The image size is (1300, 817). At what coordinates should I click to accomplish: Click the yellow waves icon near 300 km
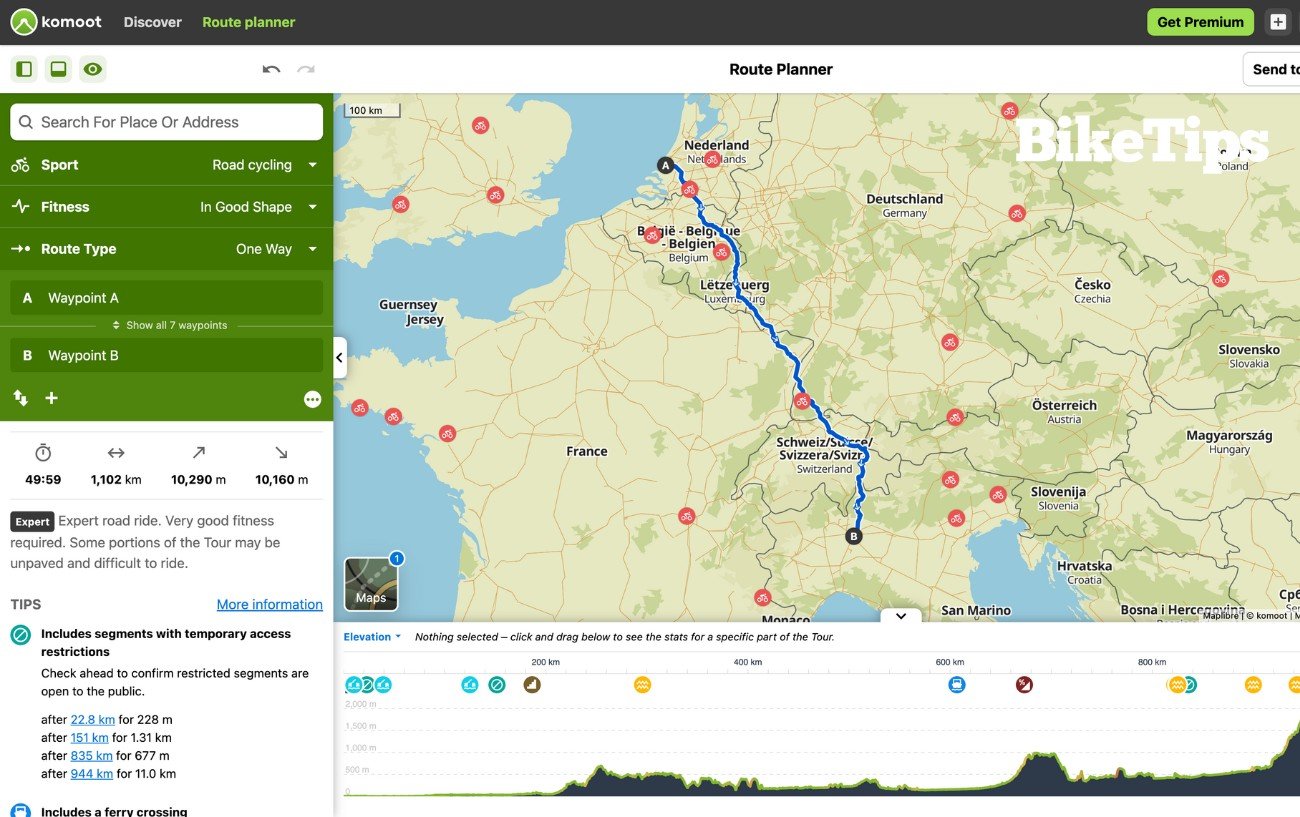click(x=643, y=685)
